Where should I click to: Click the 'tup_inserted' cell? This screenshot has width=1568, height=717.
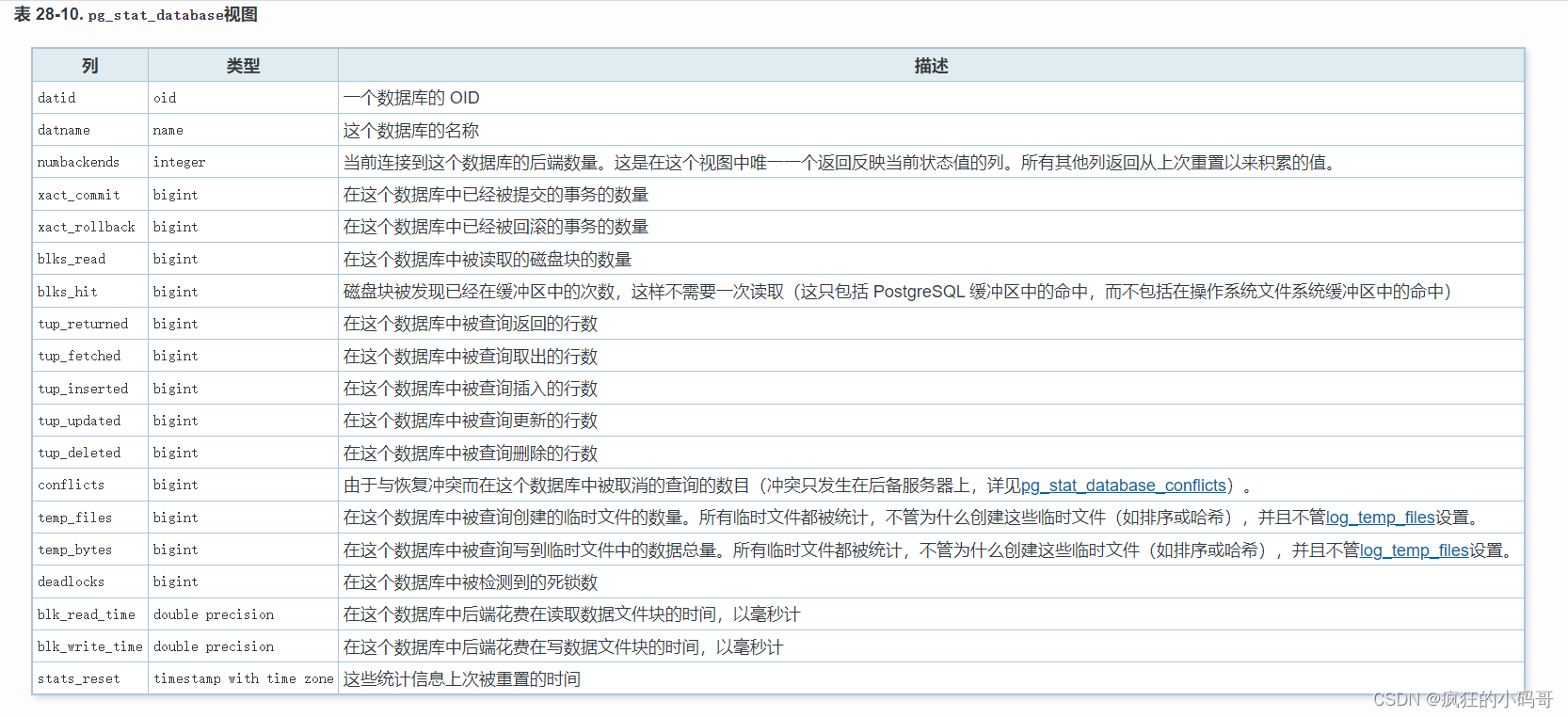pos(90,389)
